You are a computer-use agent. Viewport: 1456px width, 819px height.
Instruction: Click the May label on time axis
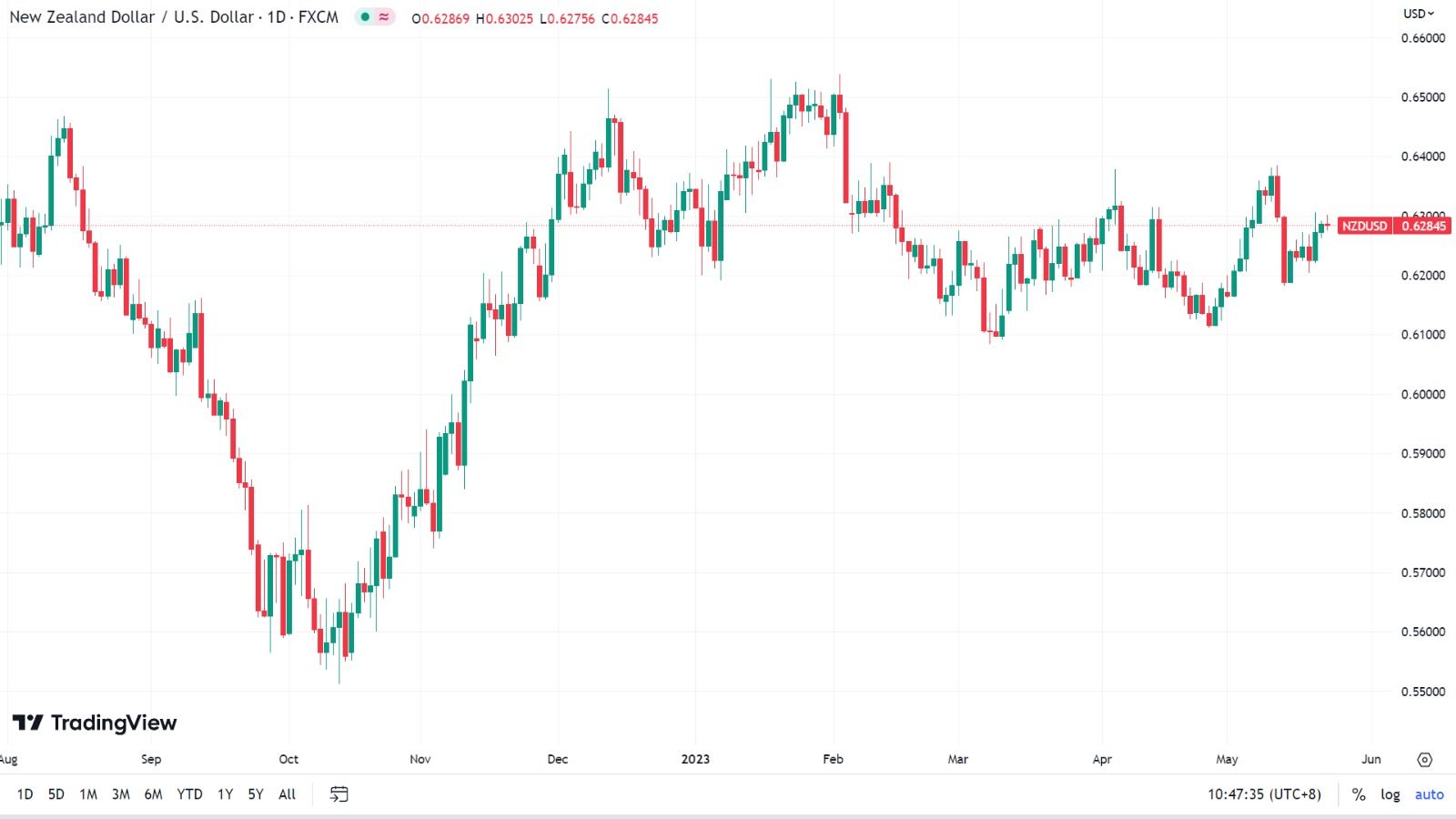[1228, 759]
